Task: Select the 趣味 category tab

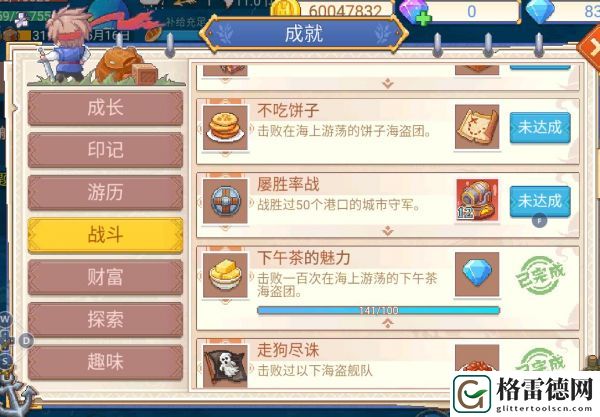Action: pyautogui.click(x=105, y=362)
